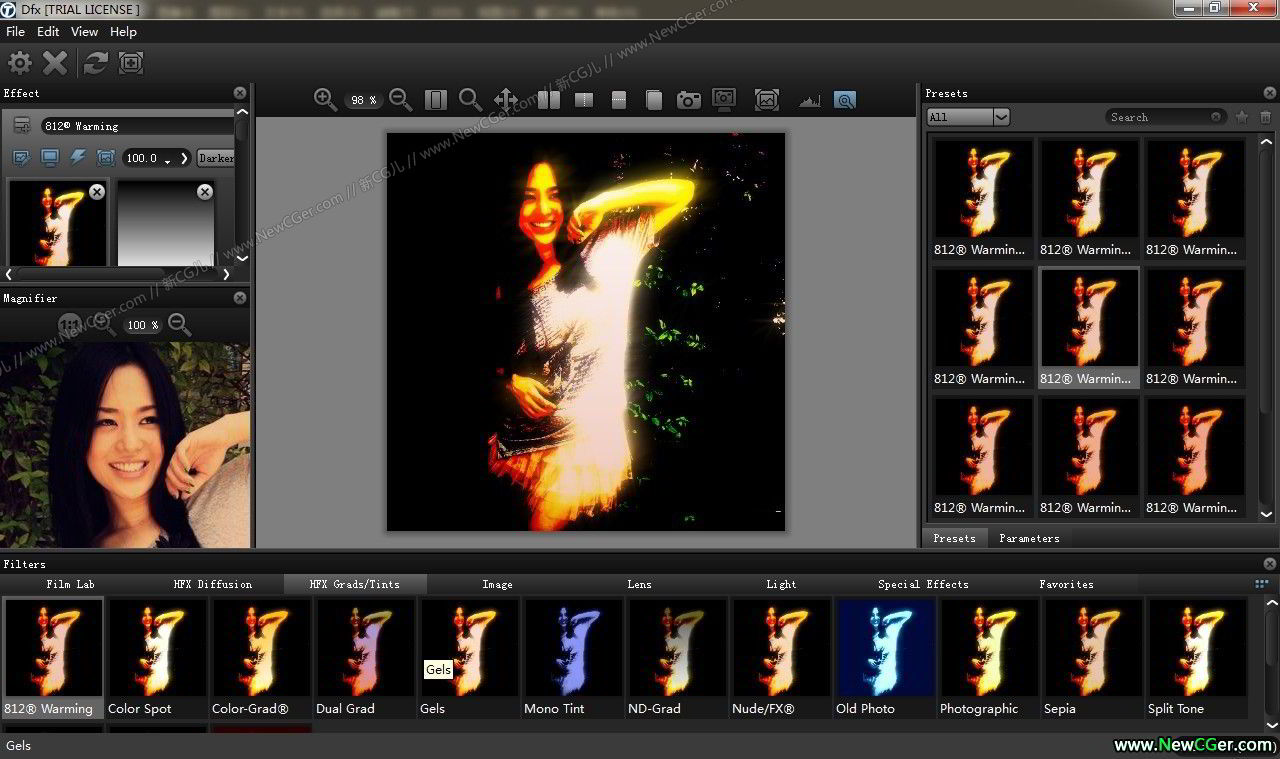1280x759 pixels.
Task: Delete preset using the trash icon
Action: click(1265, 117)
